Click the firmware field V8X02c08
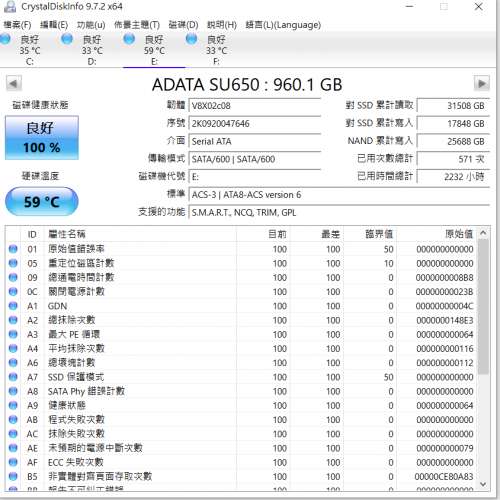Screen dimensions: 500x500 [255, 106]
